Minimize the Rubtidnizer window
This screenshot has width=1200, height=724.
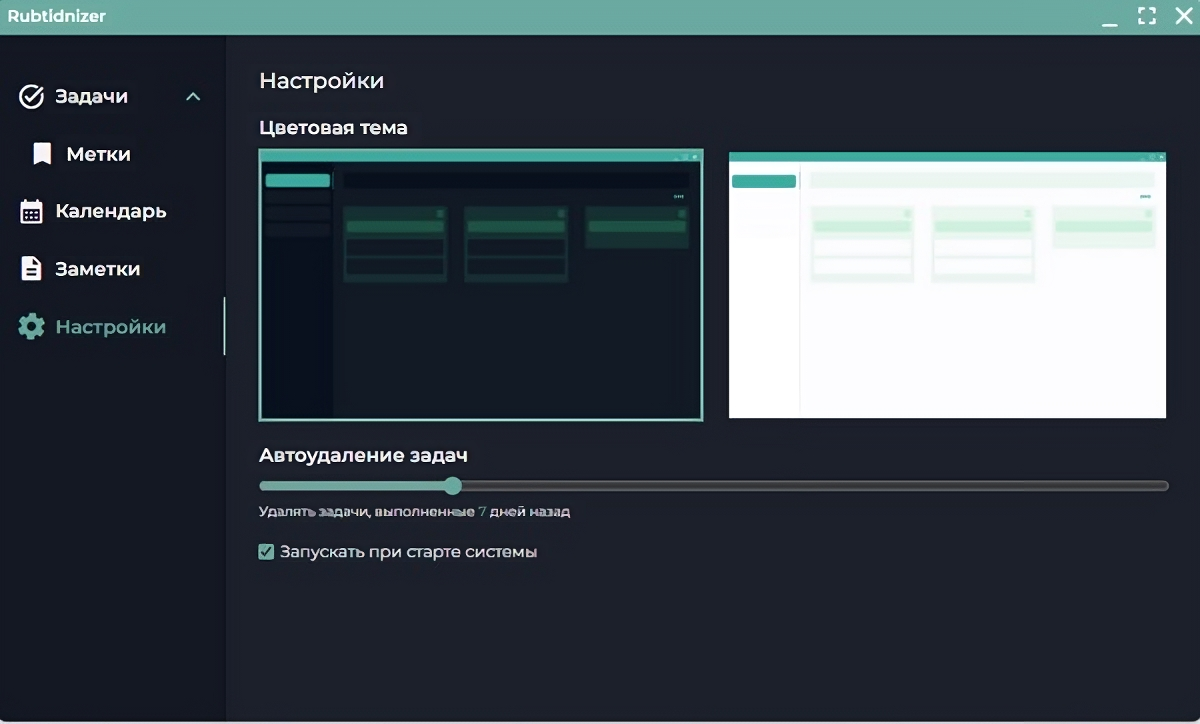pos(1110,17)
